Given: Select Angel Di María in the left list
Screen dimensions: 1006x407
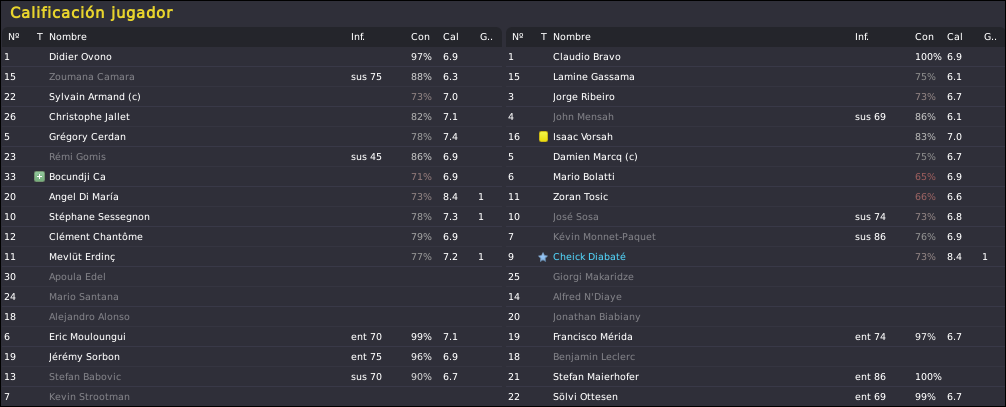Looking at the screenshot, I should [252, 197].
